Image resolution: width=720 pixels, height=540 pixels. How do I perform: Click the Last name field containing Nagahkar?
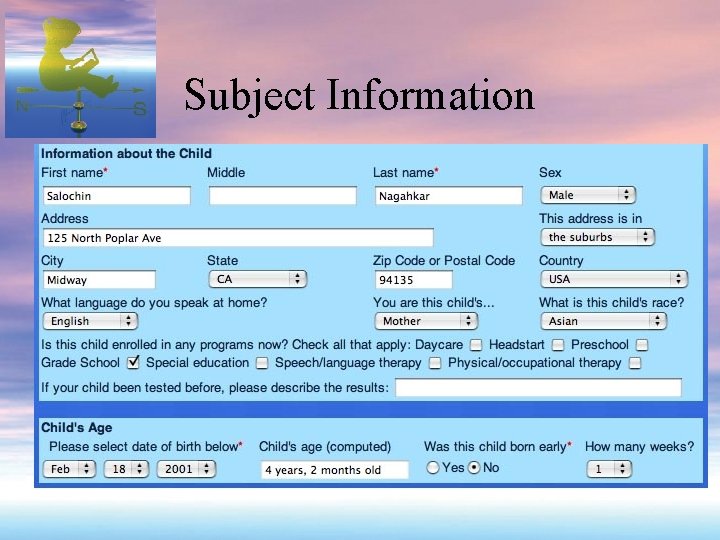coord(449,196)
